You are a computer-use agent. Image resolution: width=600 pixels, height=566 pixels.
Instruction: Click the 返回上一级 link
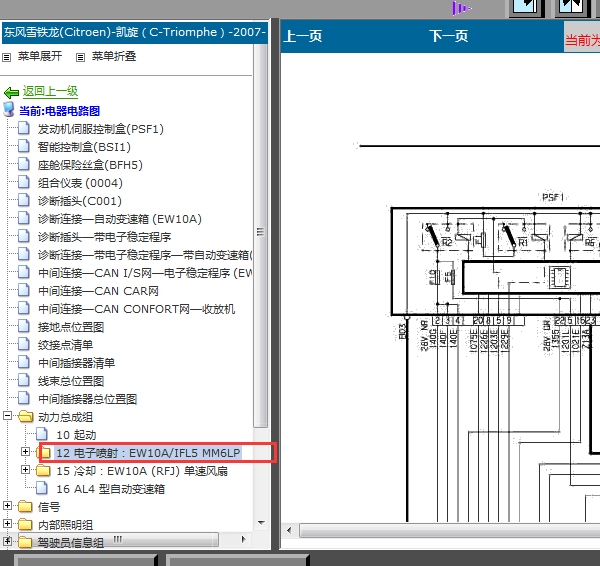50,91
